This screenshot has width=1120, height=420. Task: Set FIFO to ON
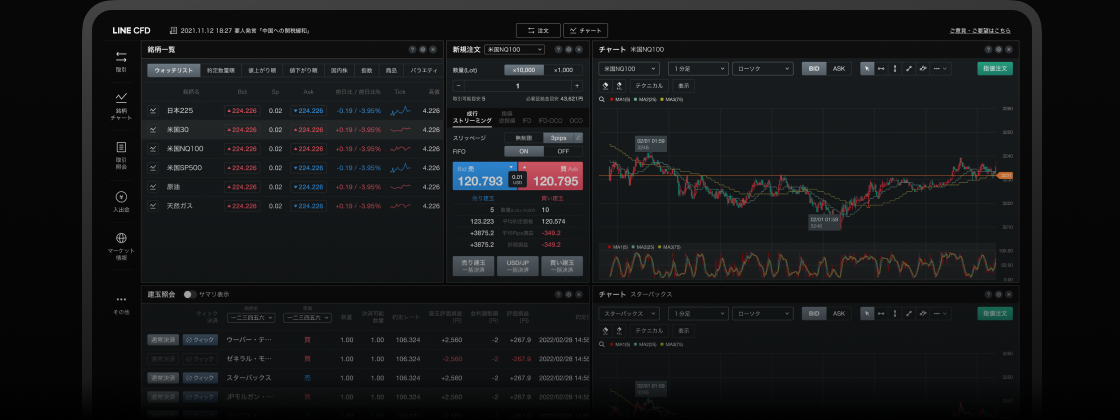click(524, 151)
